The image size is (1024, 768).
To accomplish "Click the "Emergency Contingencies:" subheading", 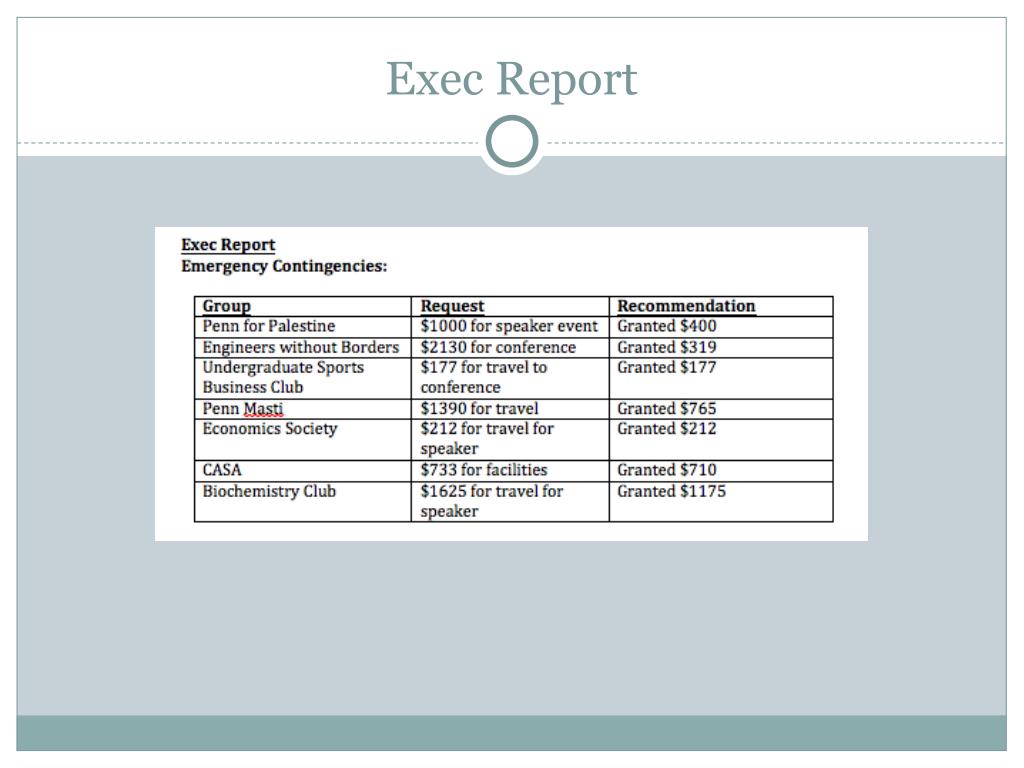I will (x=284, y=266).
